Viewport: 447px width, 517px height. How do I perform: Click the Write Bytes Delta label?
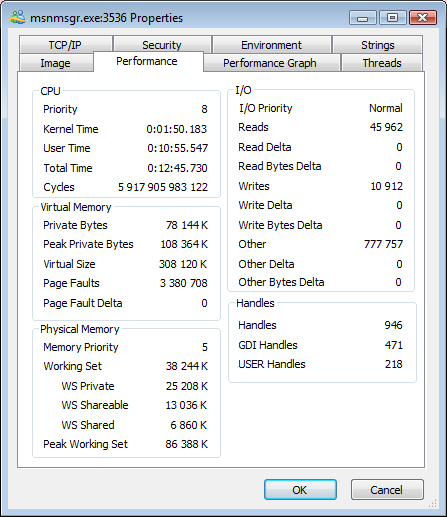280,225
